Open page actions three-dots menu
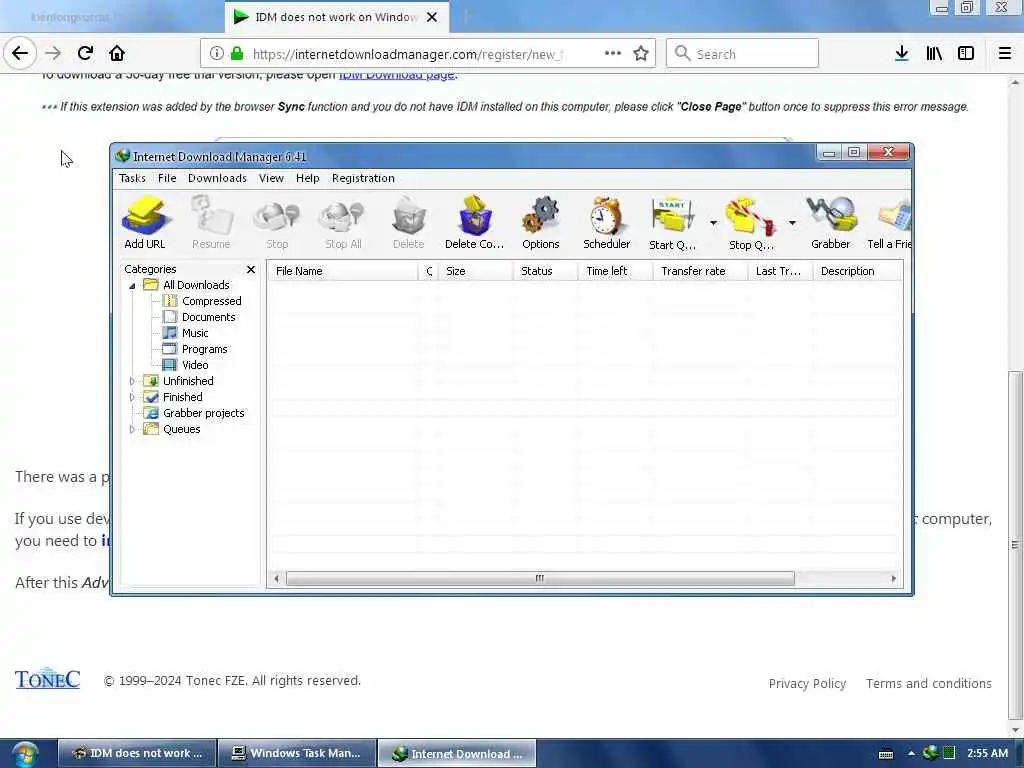Viewport: 1024px width, 768px height. pos(613,54)
